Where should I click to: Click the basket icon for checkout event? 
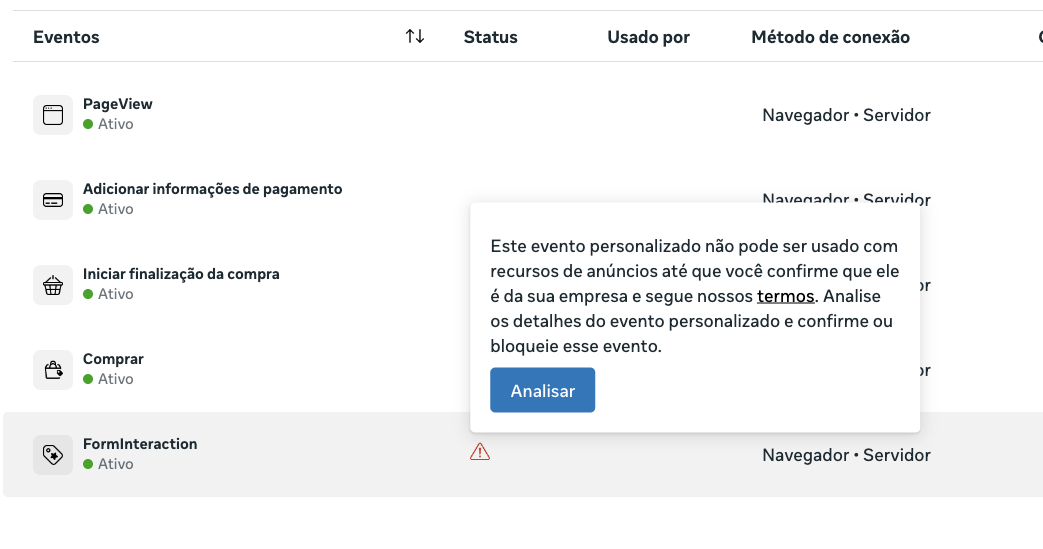coord(53,285)
